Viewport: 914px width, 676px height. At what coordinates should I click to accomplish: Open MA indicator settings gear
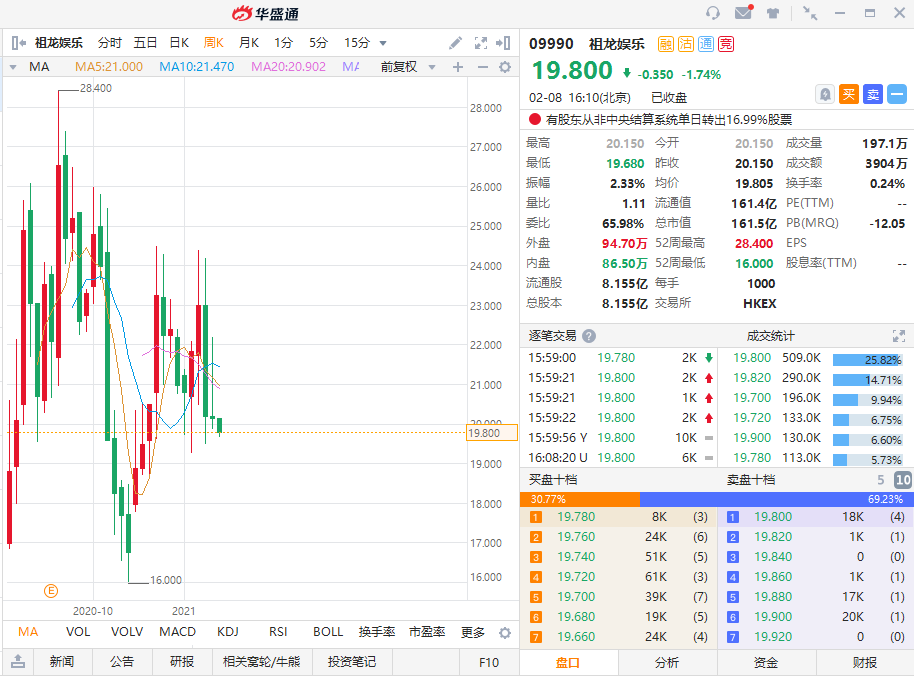(x=505, y=67)
